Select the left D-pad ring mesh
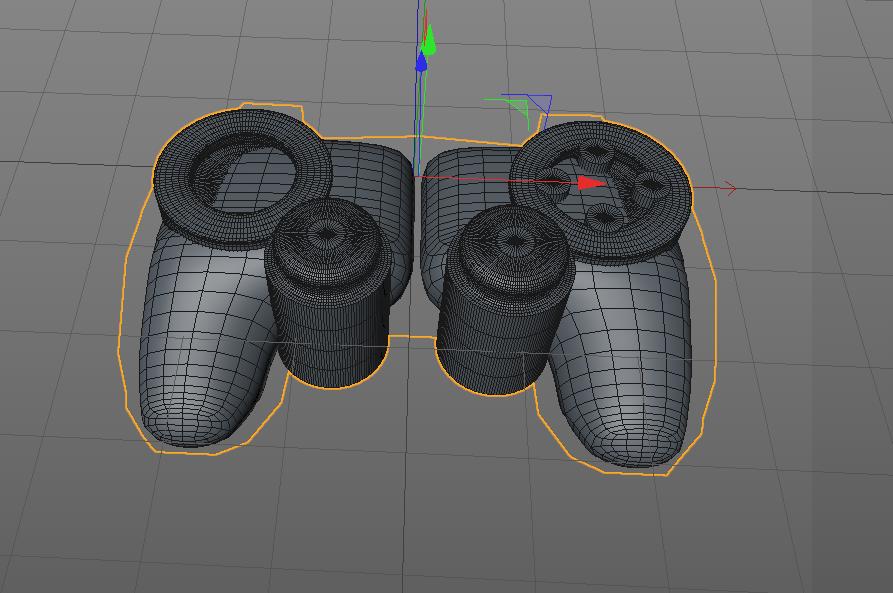This screenshot has width=893, height=593. [243, 178]
